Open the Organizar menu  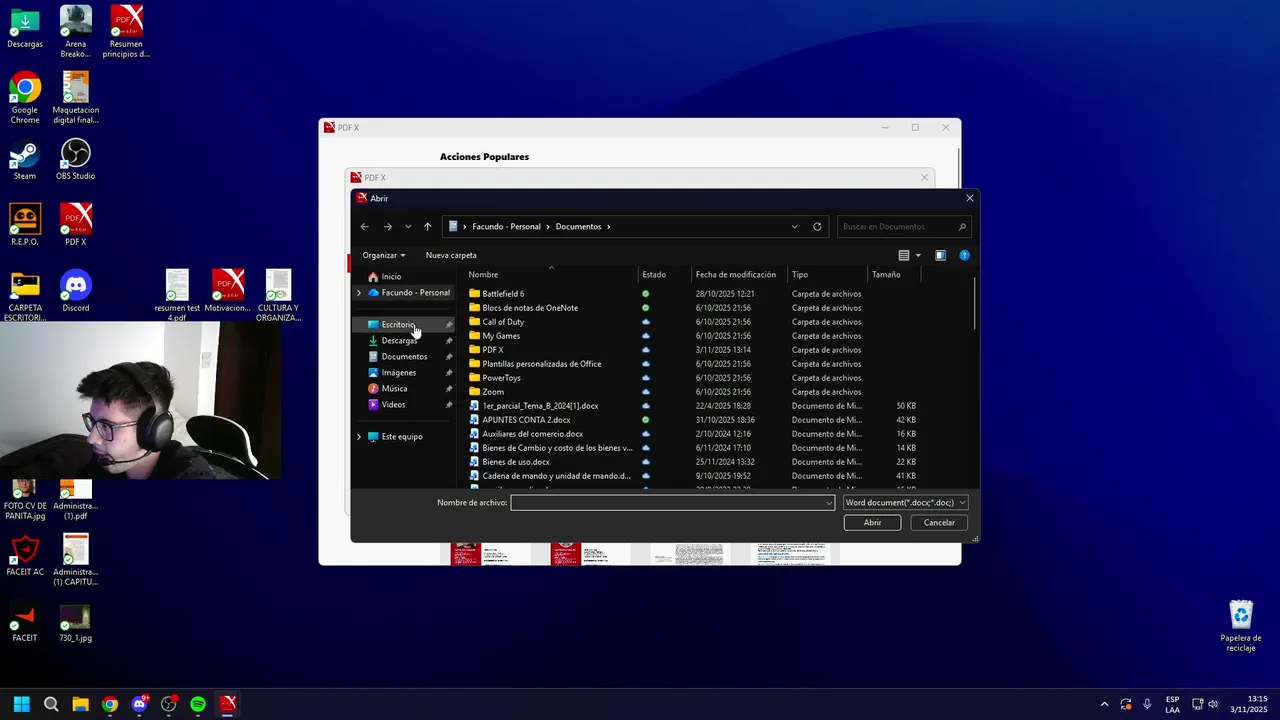tap(384, 255)
